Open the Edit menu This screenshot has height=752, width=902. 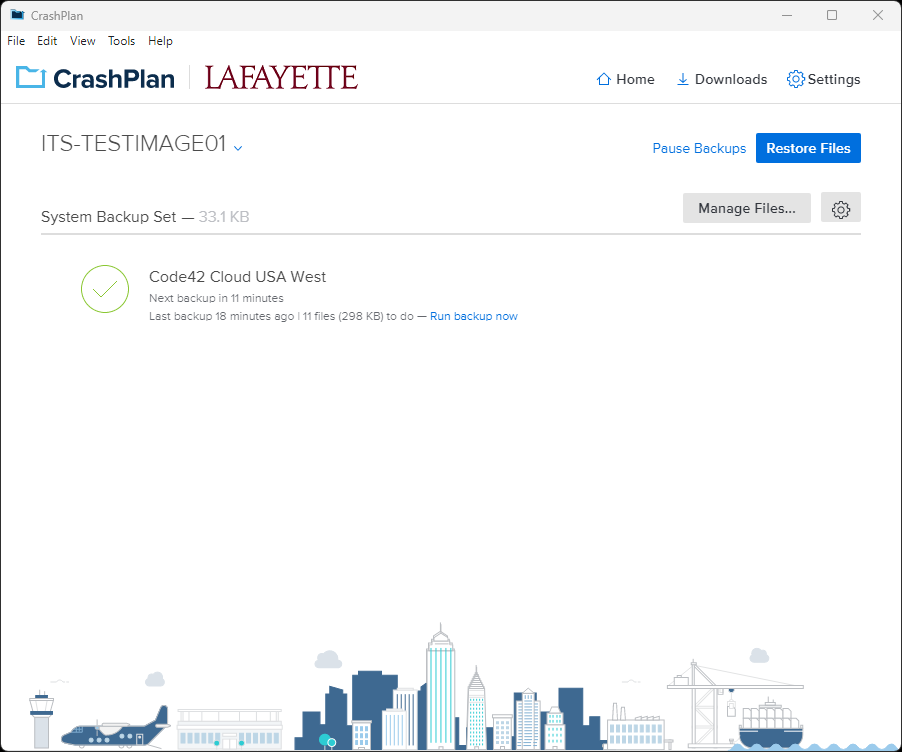(x=47, y=41)
